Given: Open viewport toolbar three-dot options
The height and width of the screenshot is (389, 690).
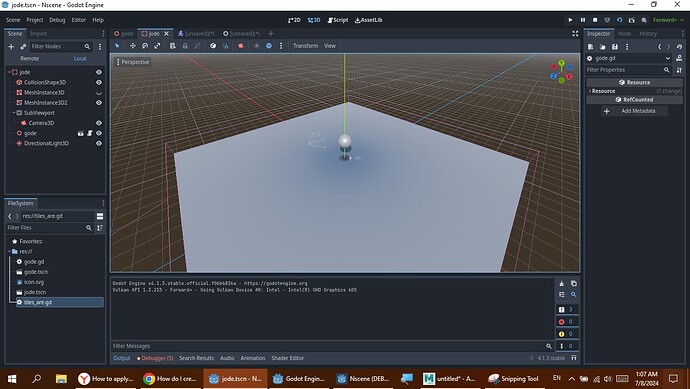Looking at the screenshot, I should point(281,46).
